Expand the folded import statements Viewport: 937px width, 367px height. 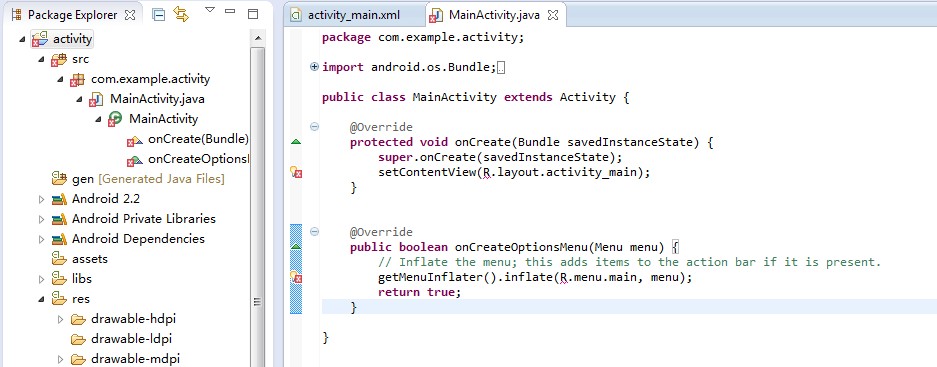click(314, 67)
